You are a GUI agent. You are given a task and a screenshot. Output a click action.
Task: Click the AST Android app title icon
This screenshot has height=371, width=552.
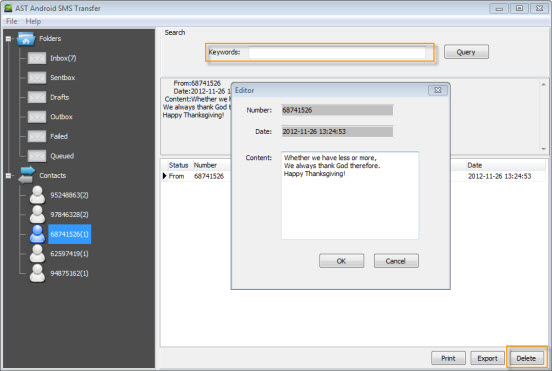(x=8, y=8)
